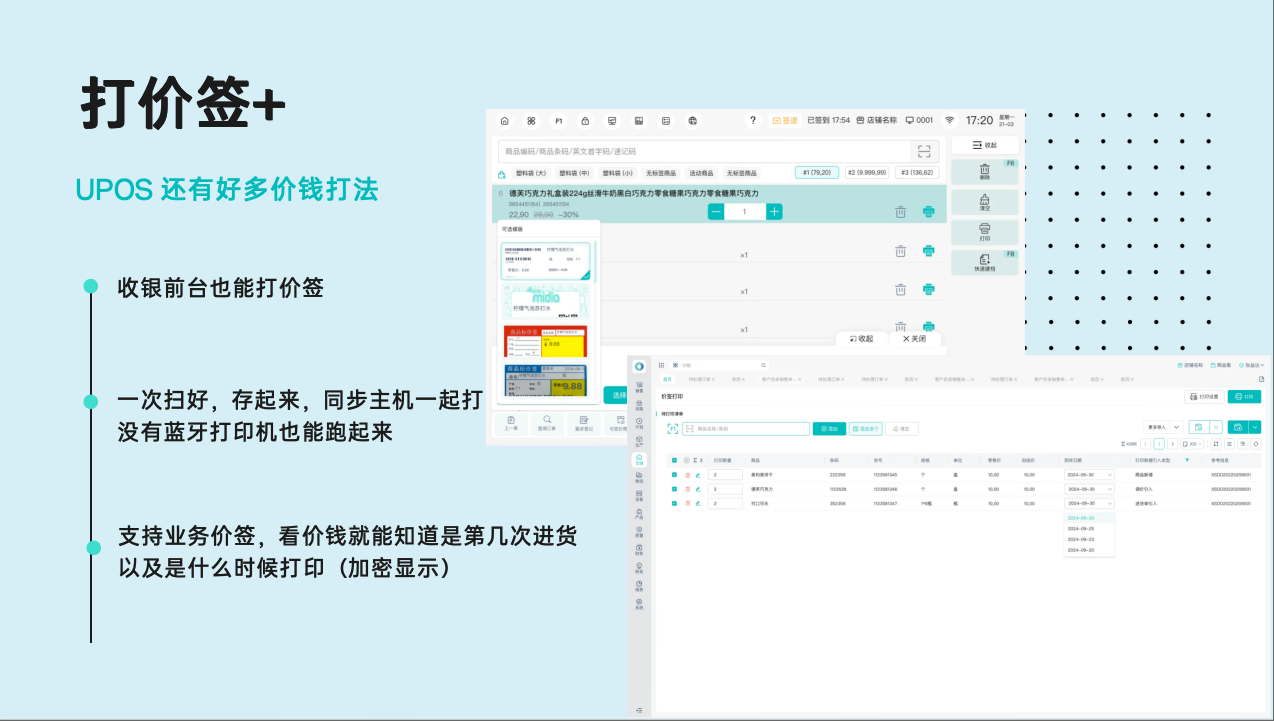Click the refresh icon at the table toolbar's right end
This screenshot has height=721, width=1274.
coord(1256,443)
